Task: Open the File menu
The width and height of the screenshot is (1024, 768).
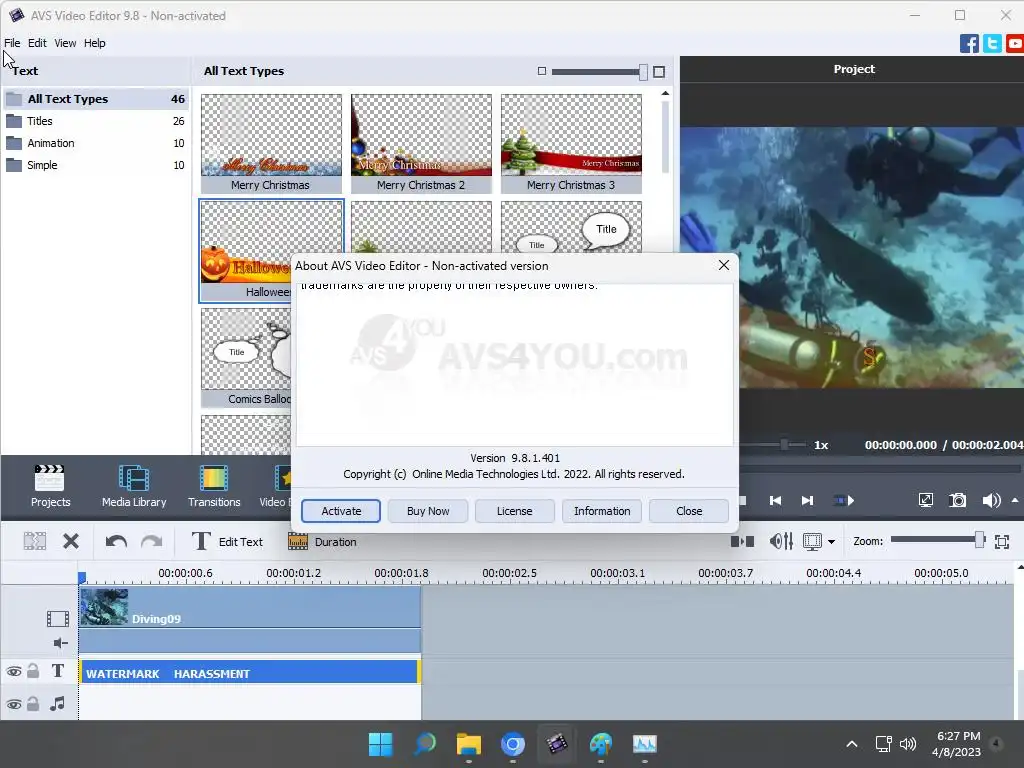Action: point(12,43)
